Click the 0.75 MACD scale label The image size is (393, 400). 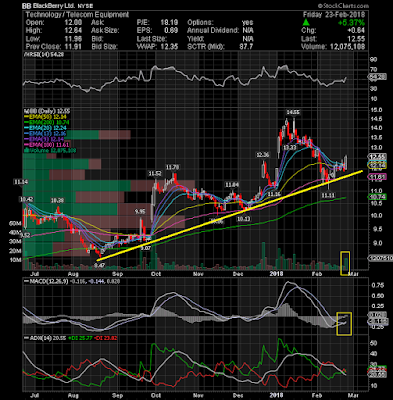tap(377, 285)
